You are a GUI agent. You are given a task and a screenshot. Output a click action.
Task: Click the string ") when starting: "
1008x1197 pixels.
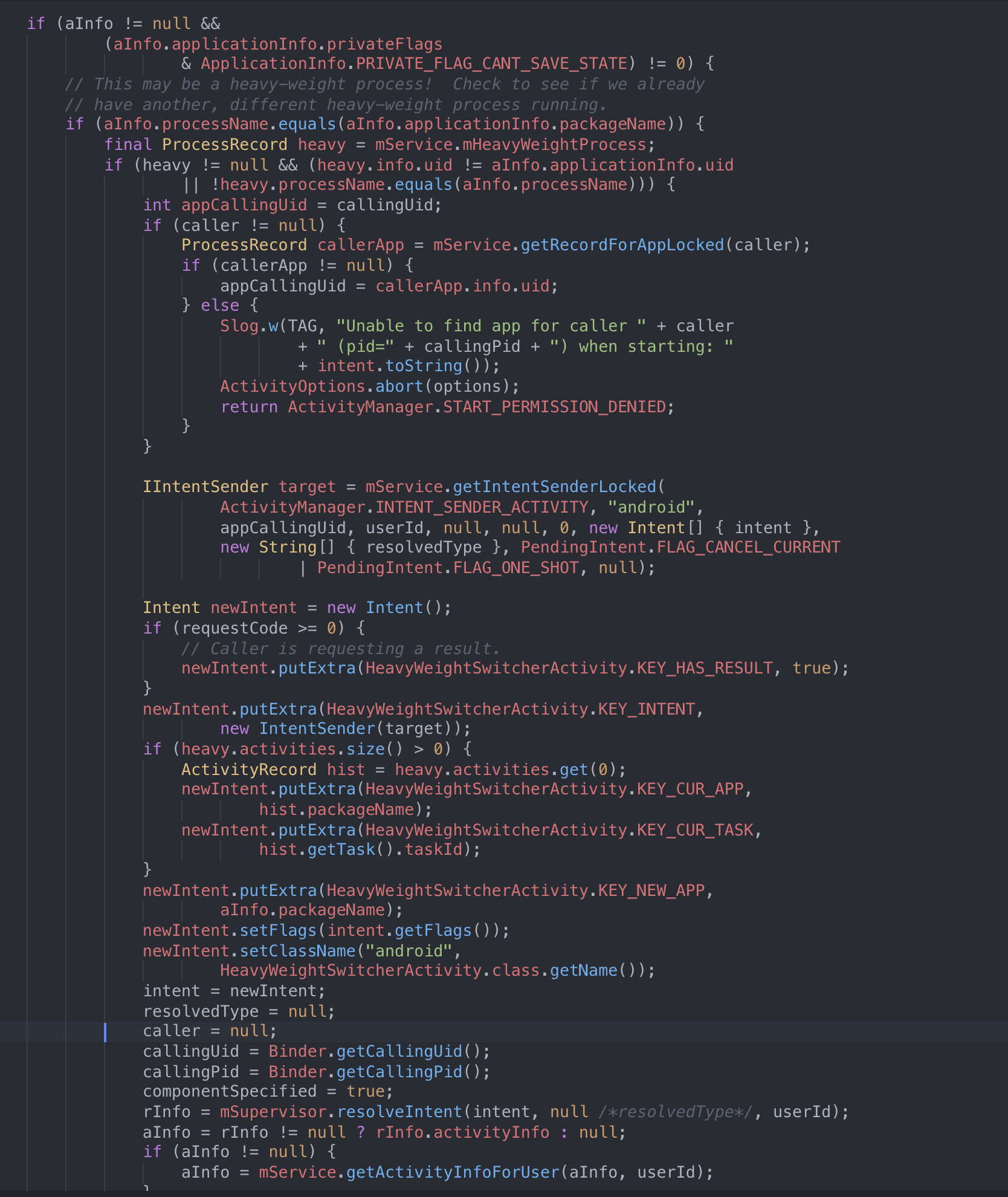[641, 346]
